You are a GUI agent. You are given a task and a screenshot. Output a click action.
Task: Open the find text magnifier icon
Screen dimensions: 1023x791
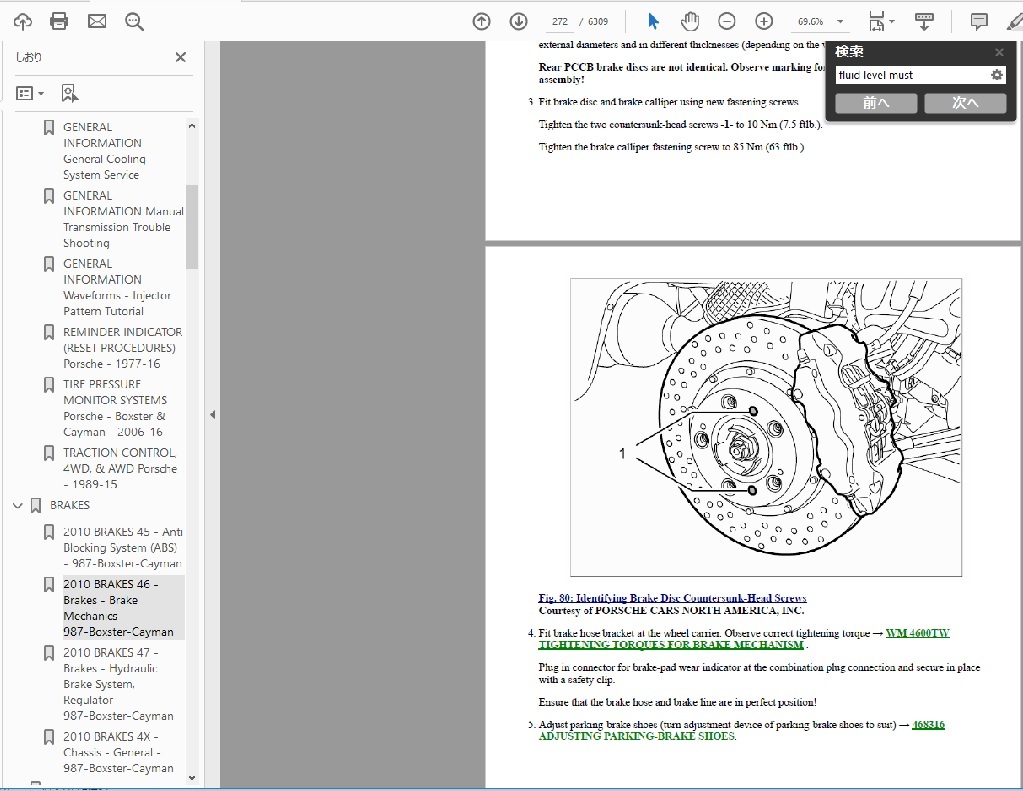click(134, 22)
